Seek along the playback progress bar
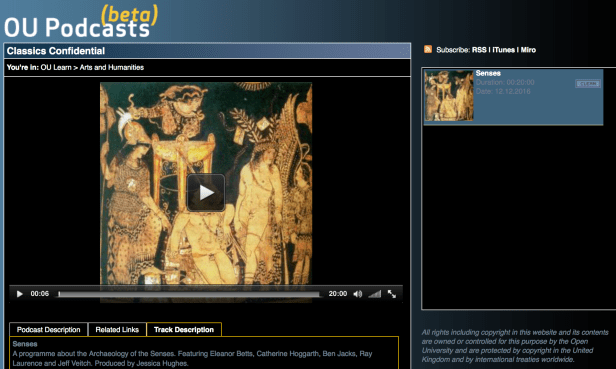Screen dimensions: 616x369 pos(189,294)
